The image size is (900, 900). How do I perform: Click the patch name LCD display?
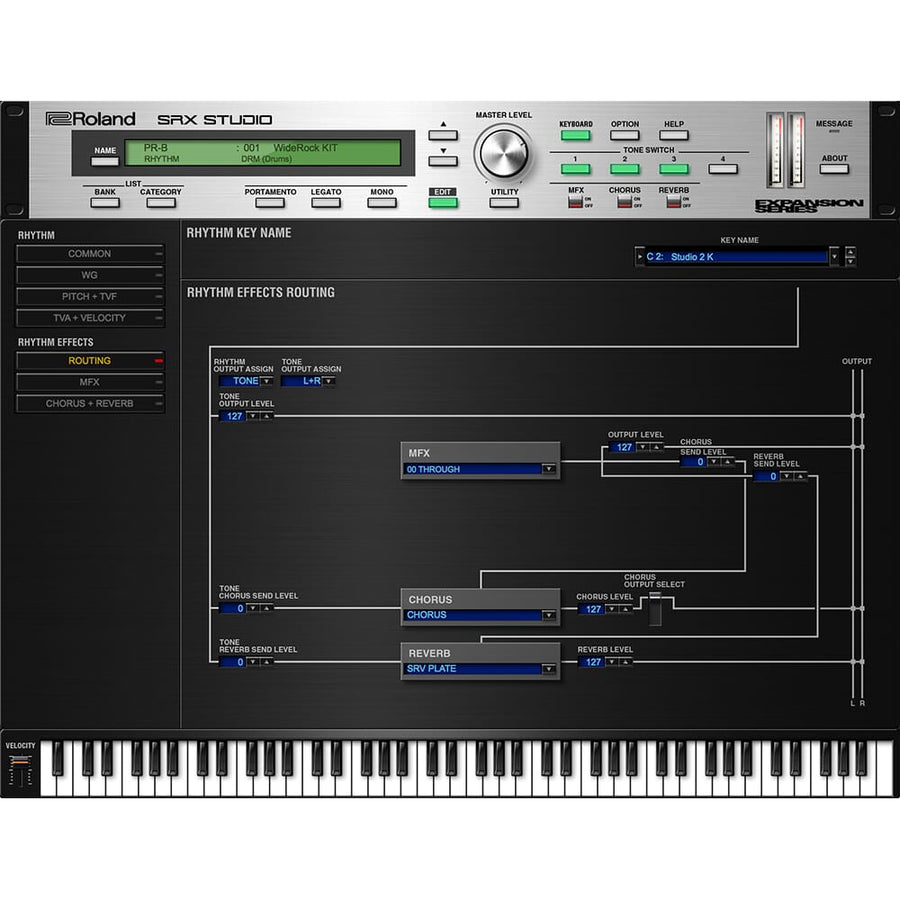263,153
